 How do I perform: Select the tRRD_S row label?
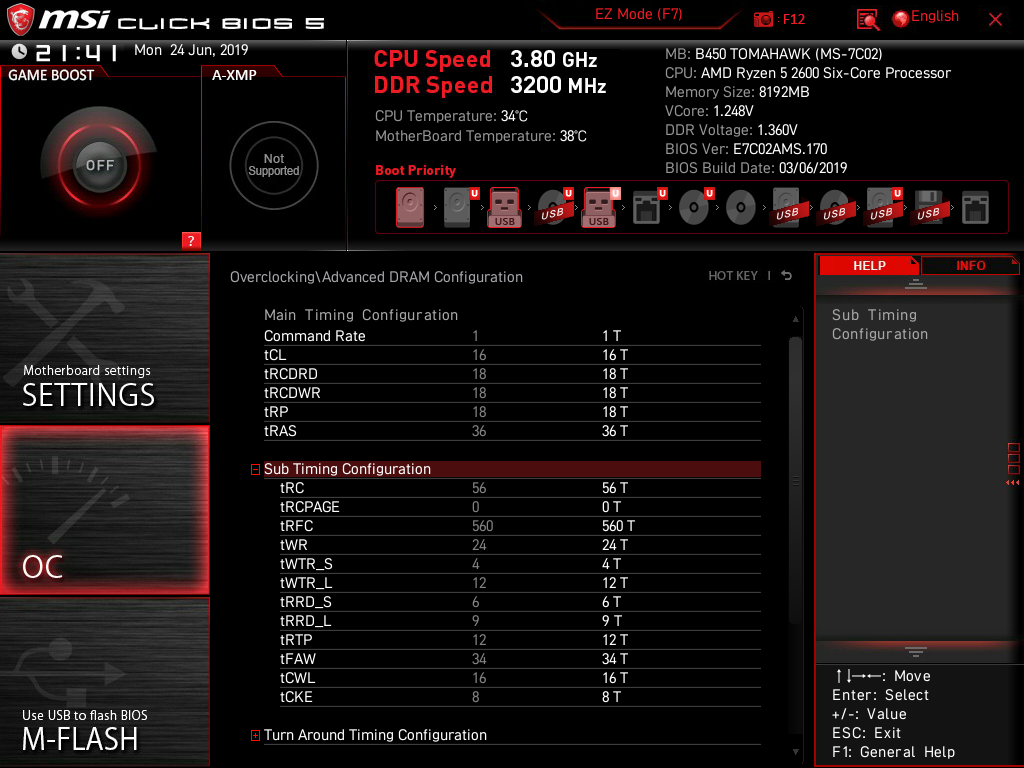click(x=306, y=601)
